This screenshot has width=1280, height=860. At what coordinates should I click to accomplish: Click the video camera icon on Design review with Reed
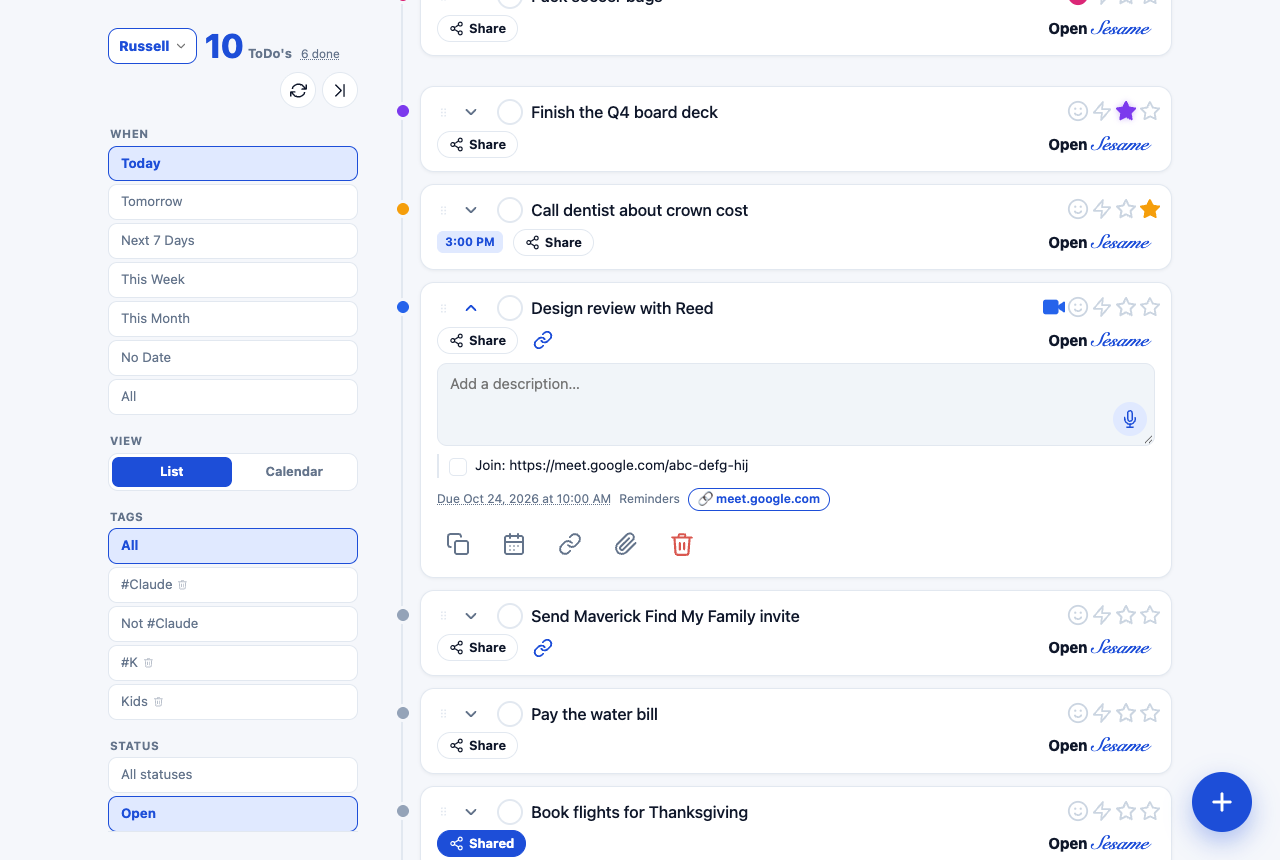coord(1053,307)
